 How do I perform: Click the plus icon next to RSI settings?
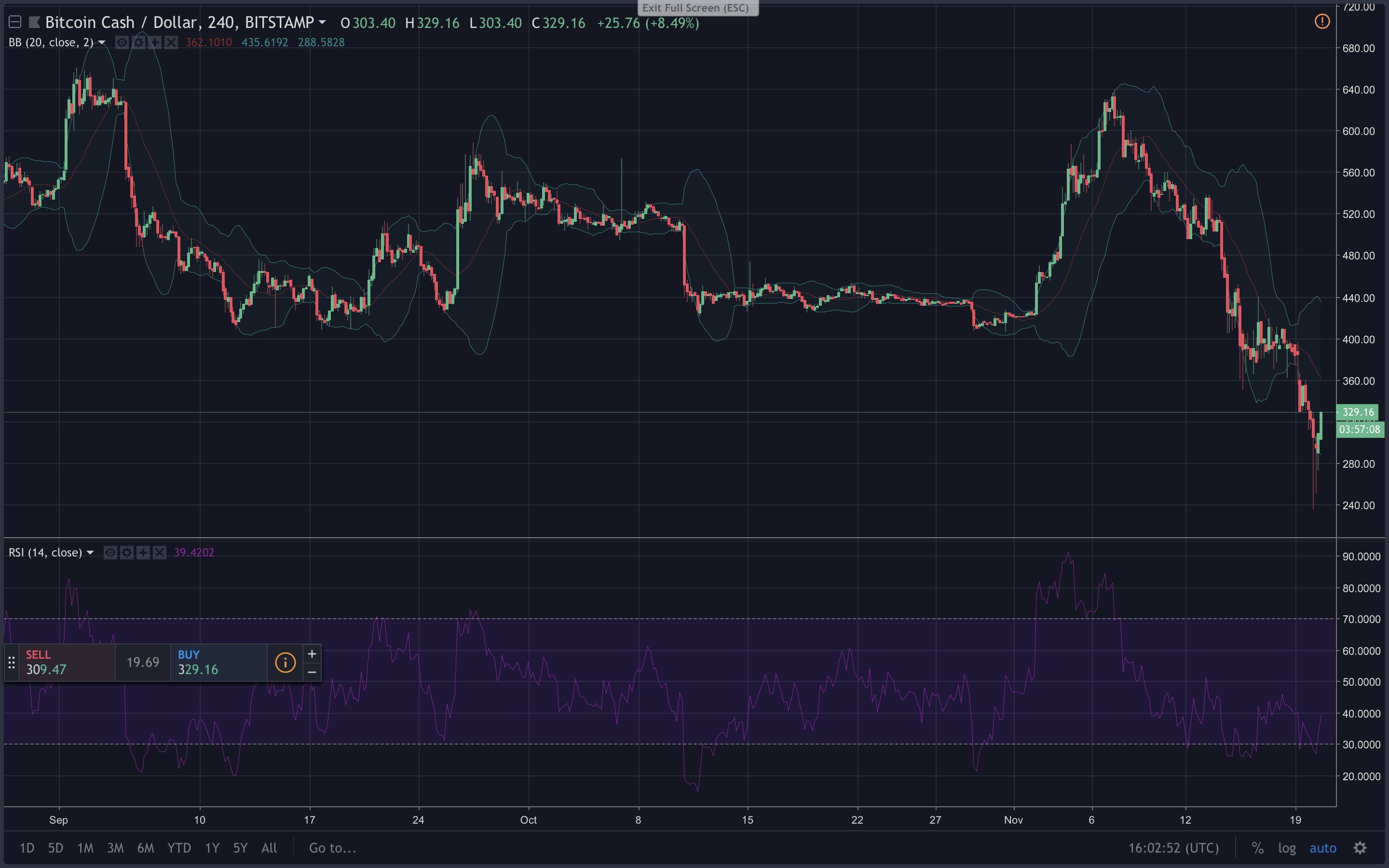pos(143,552)
